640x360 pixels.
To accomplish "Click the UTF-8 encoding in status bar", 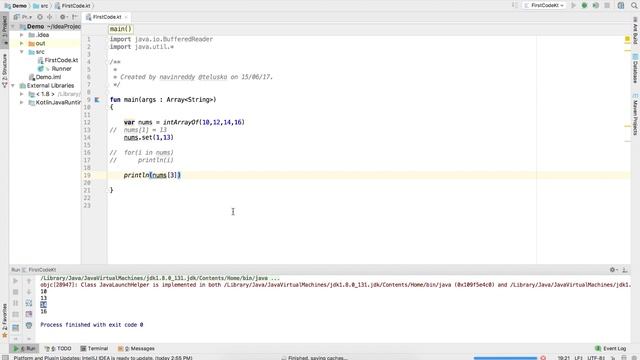I will tap(596, 358).
